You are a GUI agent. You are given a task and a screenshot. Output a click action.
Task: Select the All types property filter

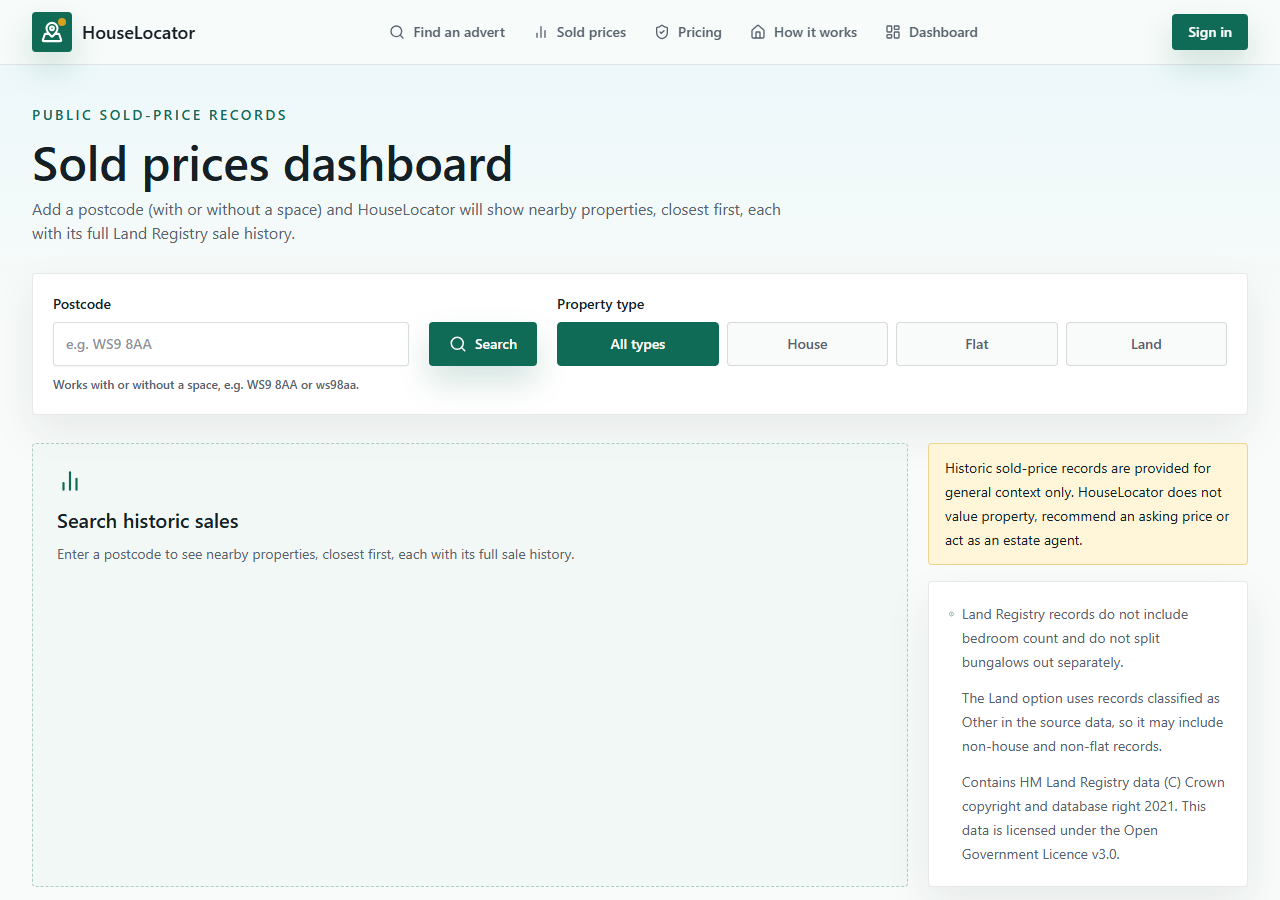tap(638, 344)
